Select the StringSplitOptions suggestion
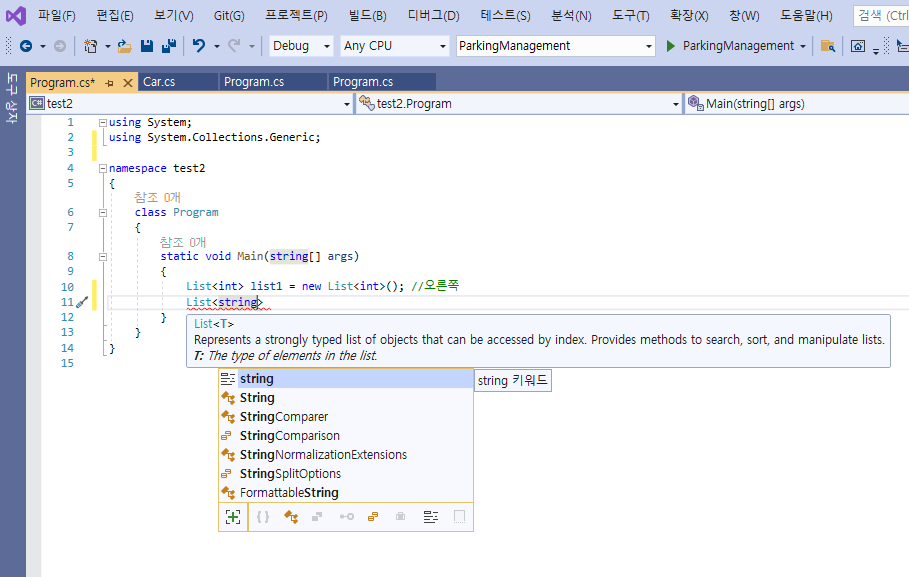The image size is (909, 577). pos(346,474)
